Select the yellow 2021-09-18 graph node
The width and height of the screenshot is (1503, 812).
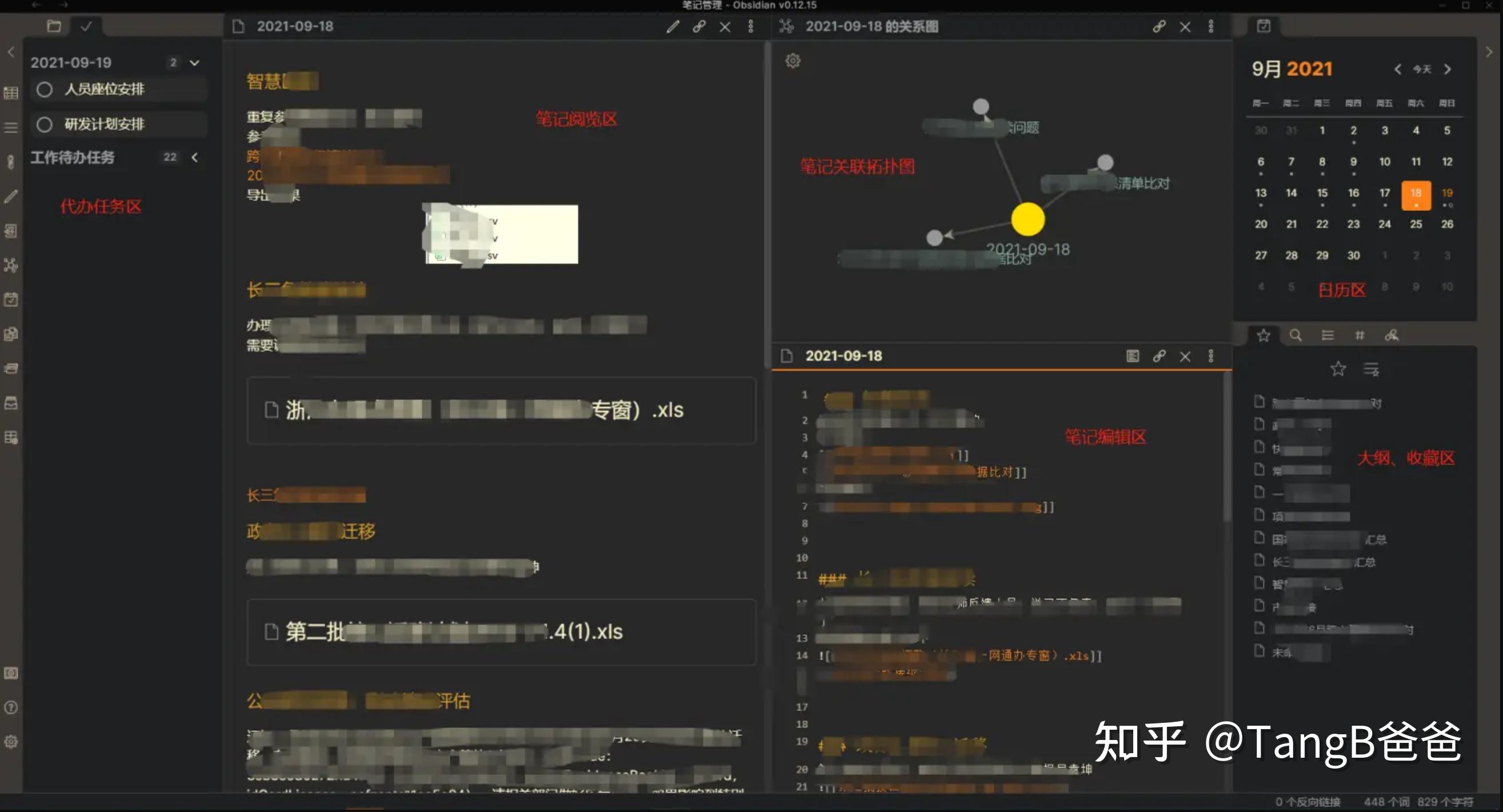click(x=1028, y=219)
